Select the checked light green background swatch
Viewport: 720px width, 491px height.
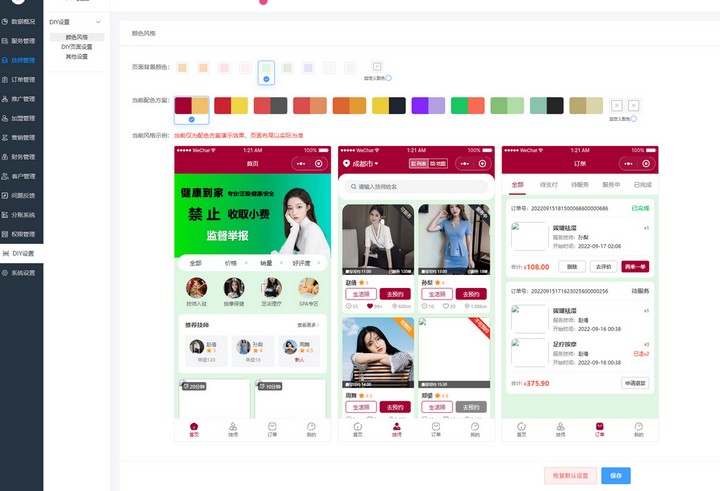pos(266,69)
